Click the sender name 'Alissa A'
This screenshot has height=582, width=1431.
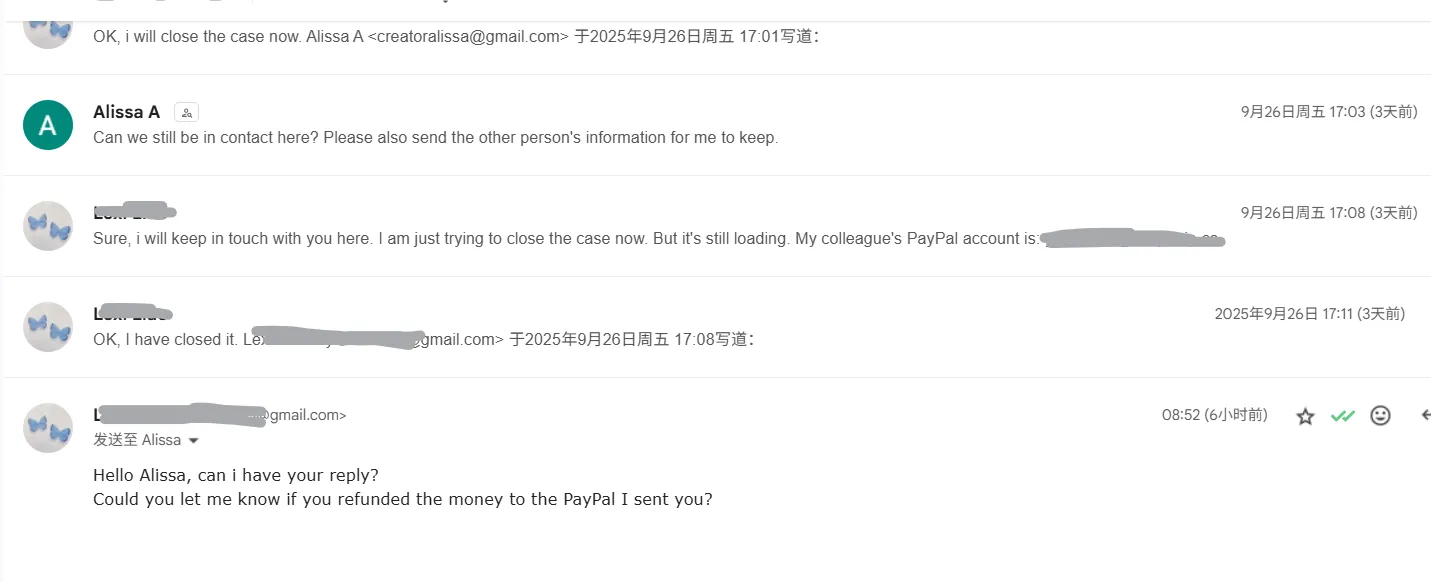pyautogui.click(x=126, y=112)
